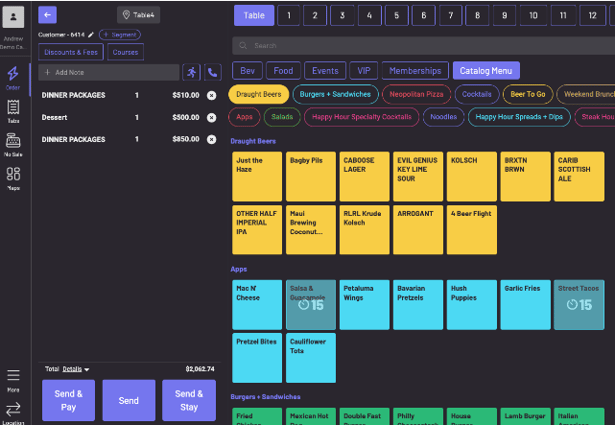The height and width of the screenshot is (425, 615).
Task: Click the back arrow button
Action: tap(49, 15)
